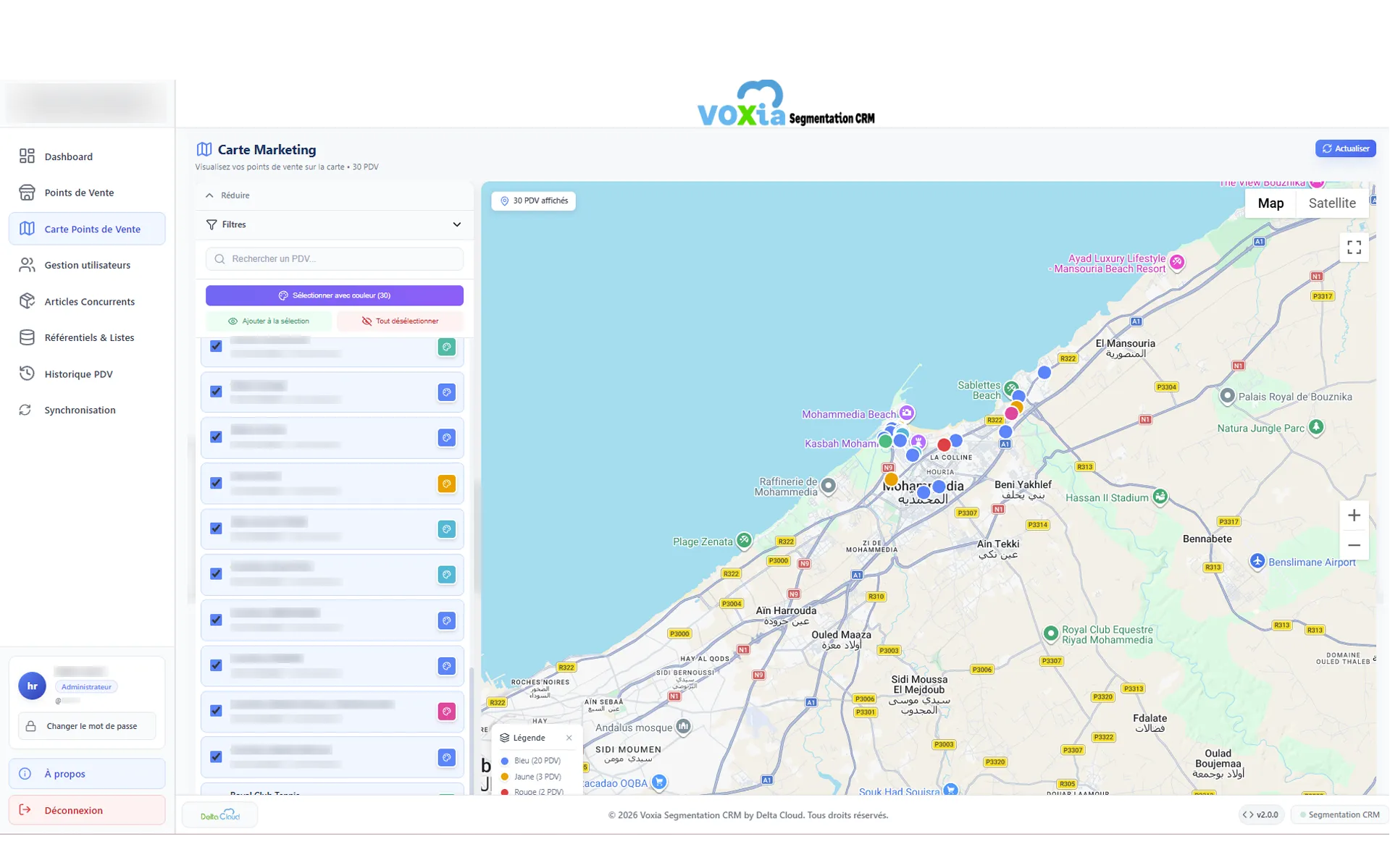Image resolution: width=1390 pixels, height=868 pixels.
Task: Focus the Rechercher un PDV search field
Action: [x=334, y=258]
